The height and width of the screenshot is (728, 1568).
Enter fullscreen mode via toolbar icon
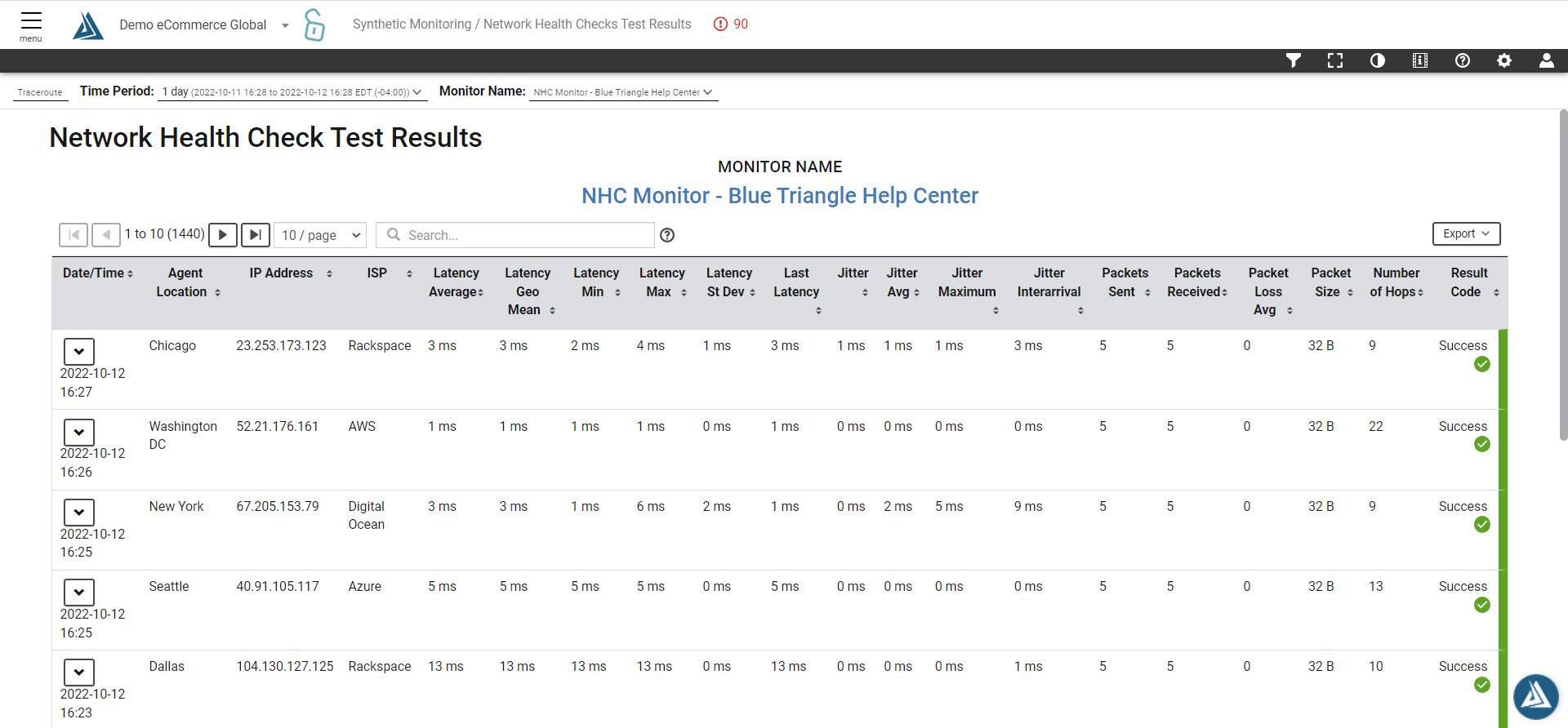[x=1335, y=60]
